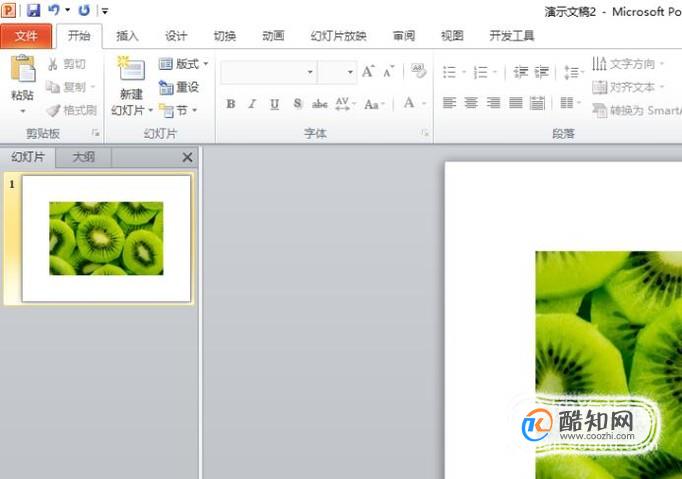Click the 复制 copy button
The image size is (682, 479).
point(70,87)
